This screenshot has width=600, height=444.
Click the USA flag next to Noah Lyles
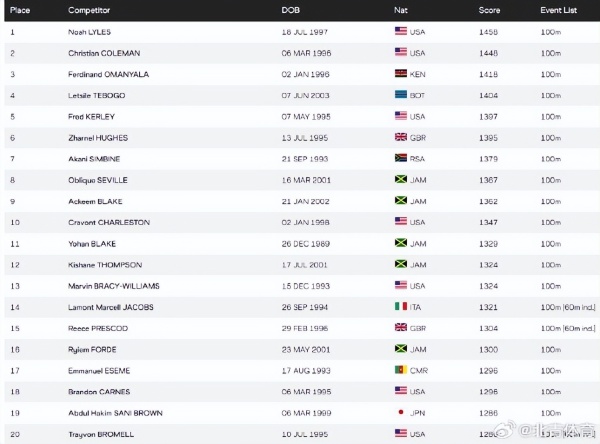[x=401, y=31]
